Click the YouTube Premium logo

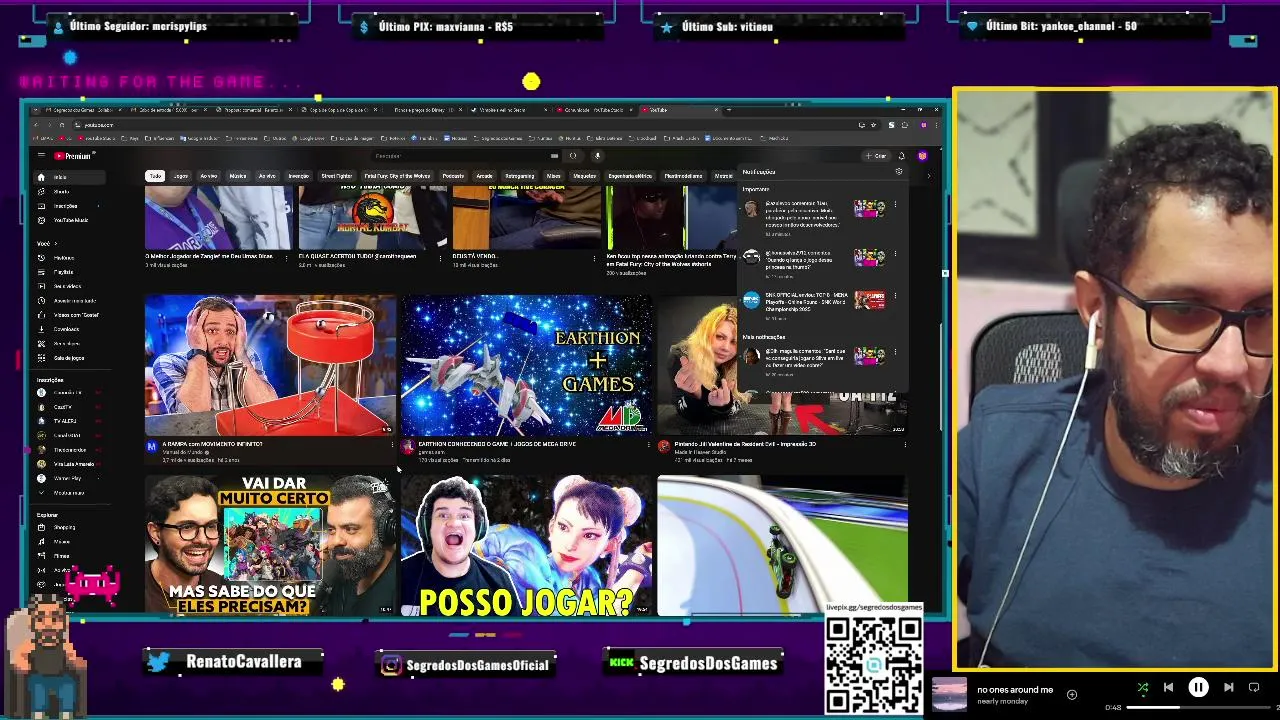point(72,156)
